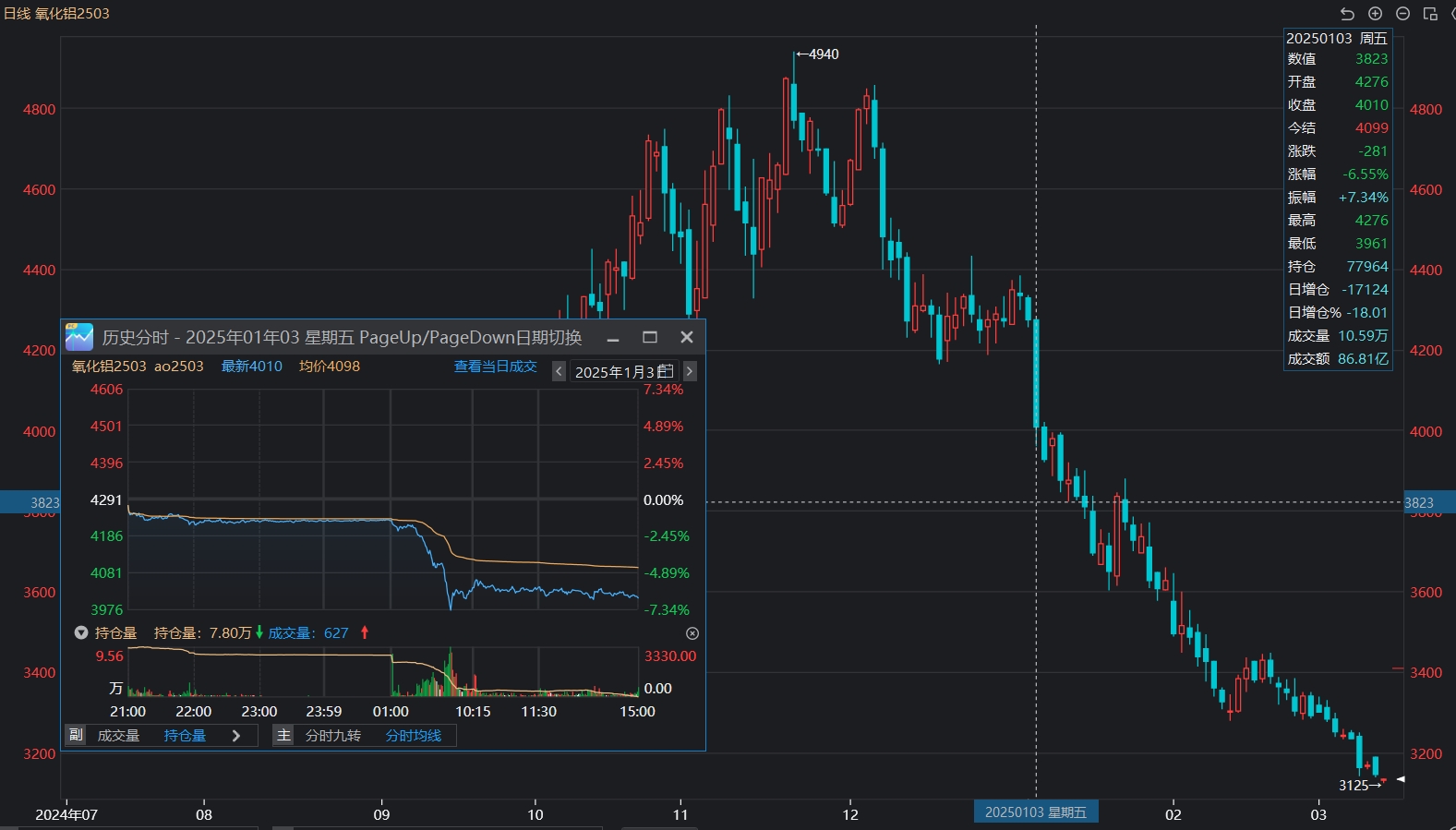This screenshot has width=1456, height=830.
Task: Close the 持仓量 sub-chart with circled X
Action: [x=692, y=633]
